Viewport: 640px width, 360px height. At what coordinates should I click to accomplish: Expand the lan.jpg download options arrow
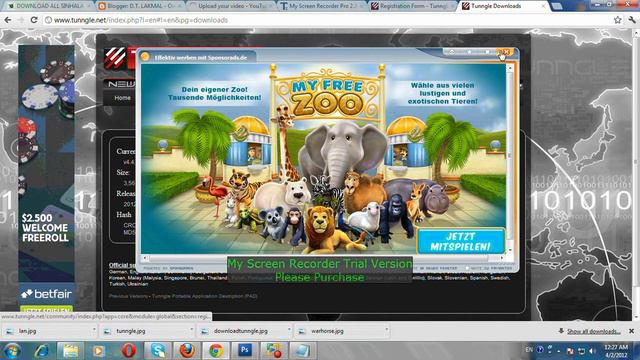point(93,330)
